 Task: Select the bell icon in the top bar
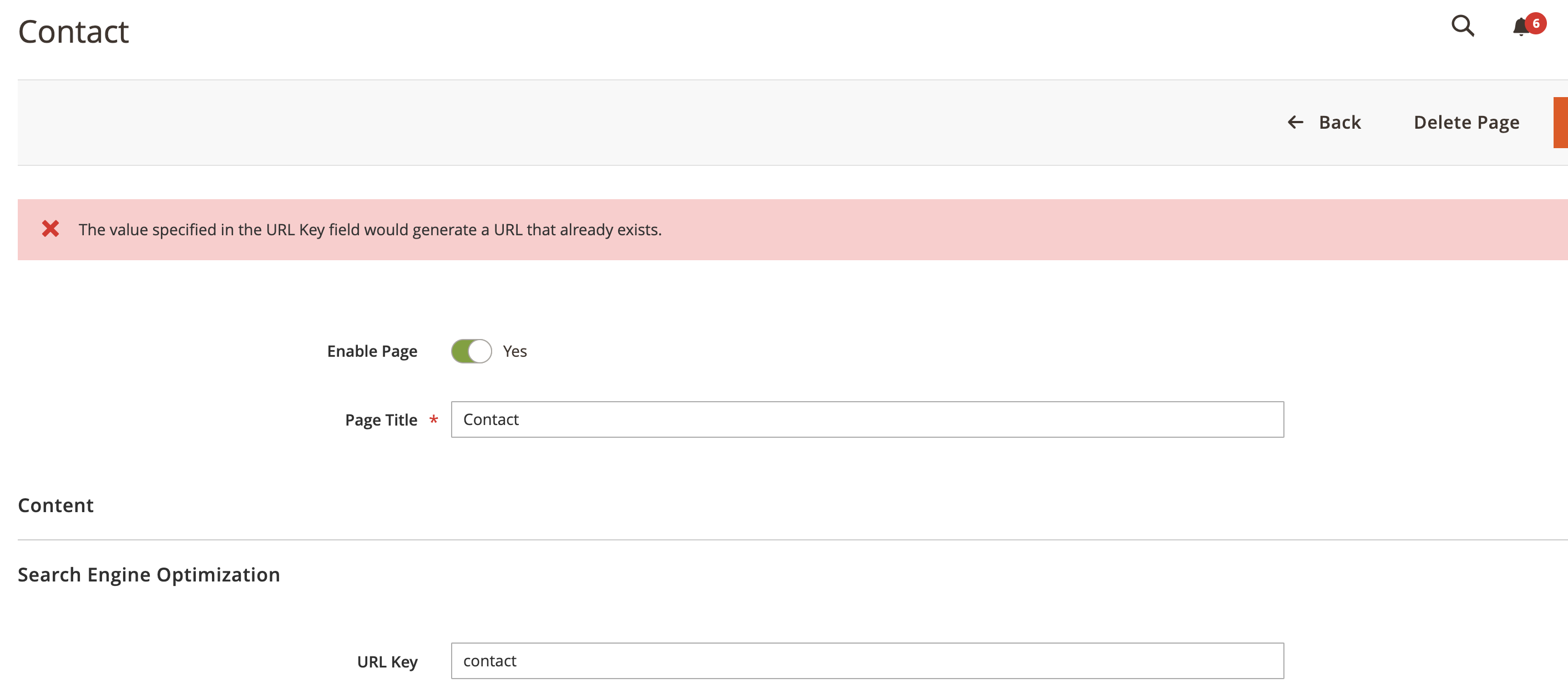1519,27
